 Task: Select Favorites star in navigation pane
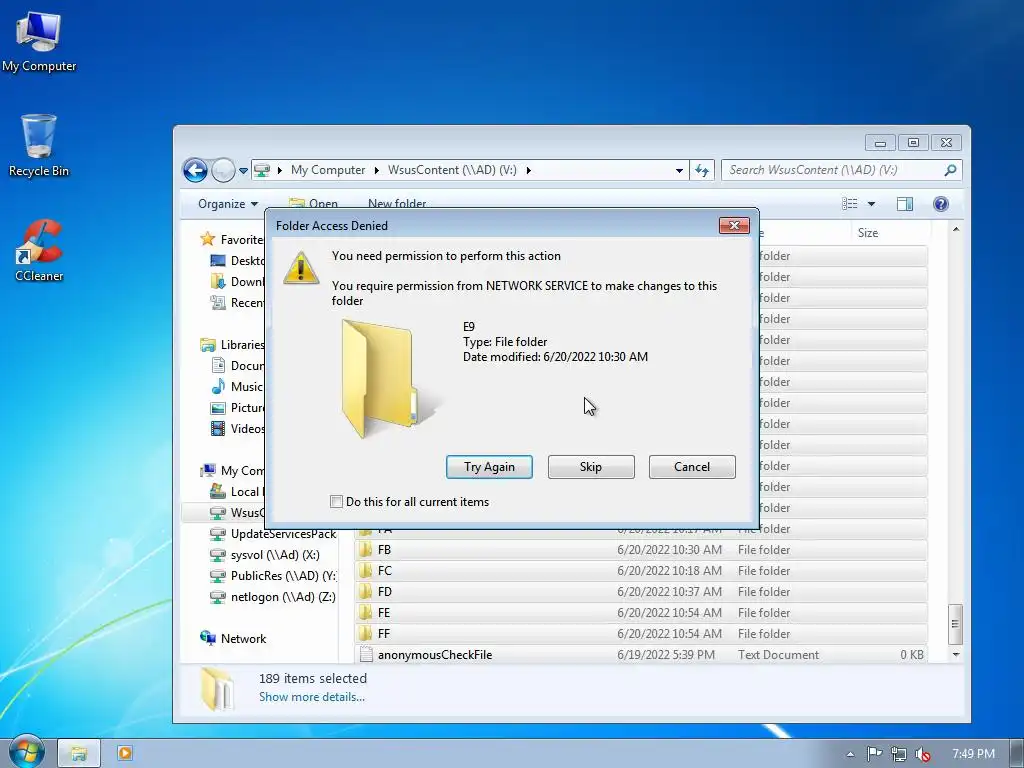click(x=208, y=239)
